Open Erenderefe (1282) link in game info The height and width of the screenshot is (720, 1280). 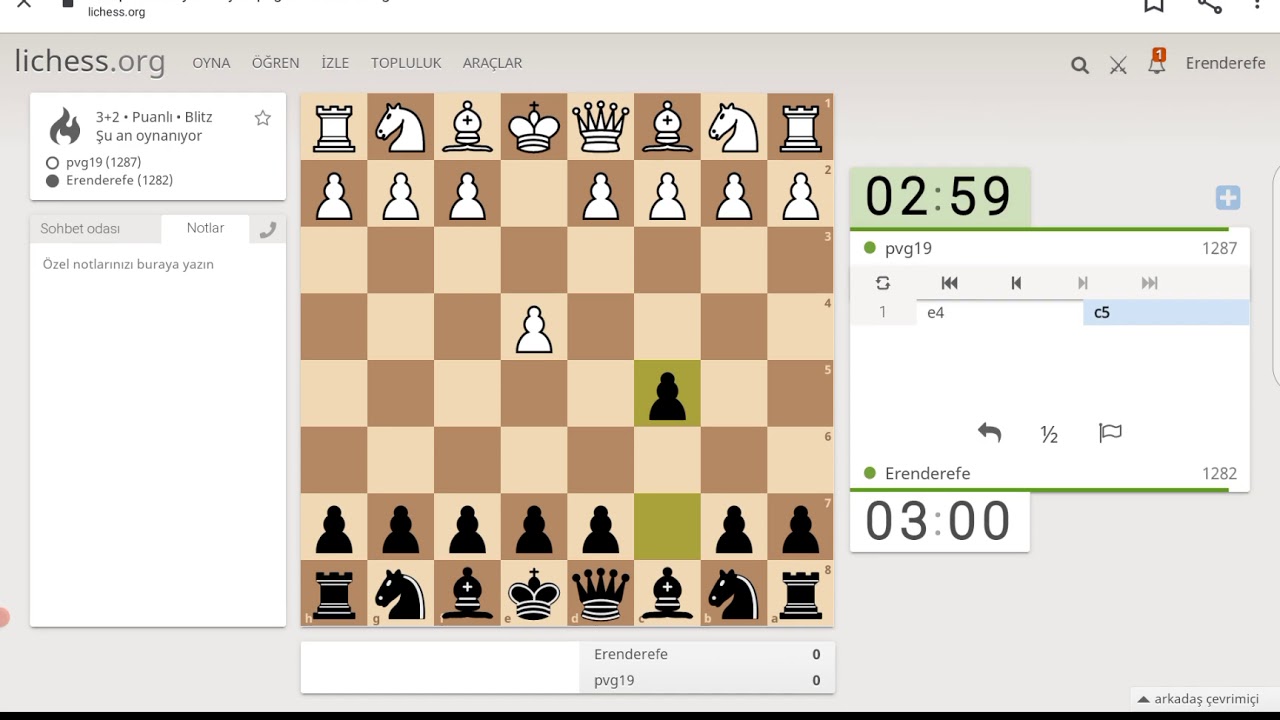(x=119, y=180)
